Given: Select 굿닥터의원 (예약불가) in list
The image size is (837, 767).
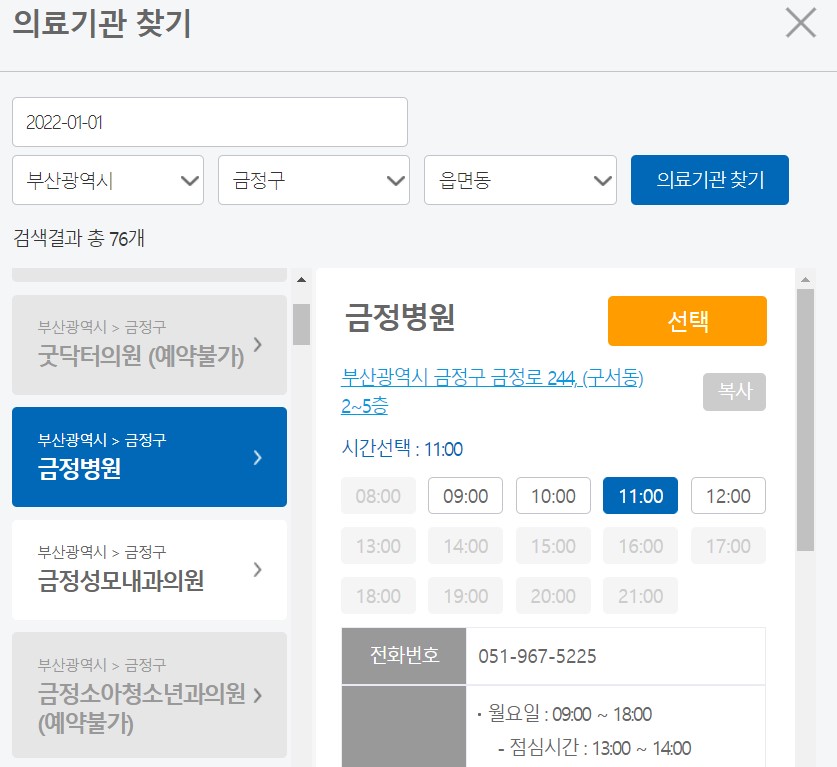Looking at the screenshot, I should (x=149, y=345).
